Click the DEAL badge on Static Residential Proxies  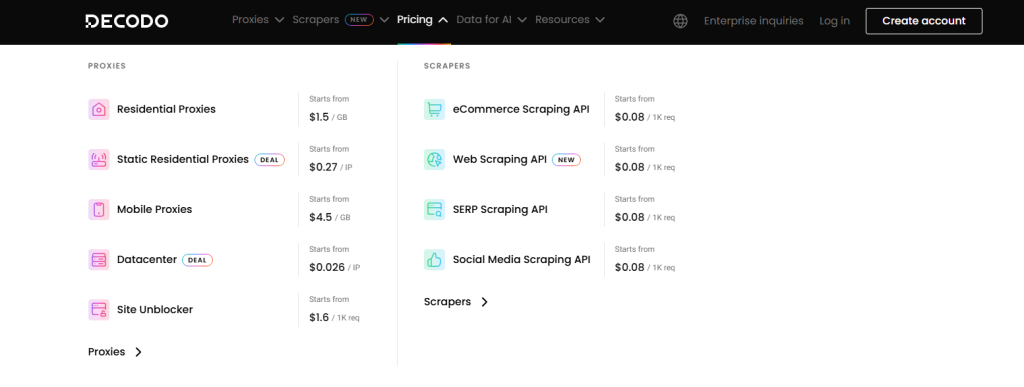(x=270, y=159)
